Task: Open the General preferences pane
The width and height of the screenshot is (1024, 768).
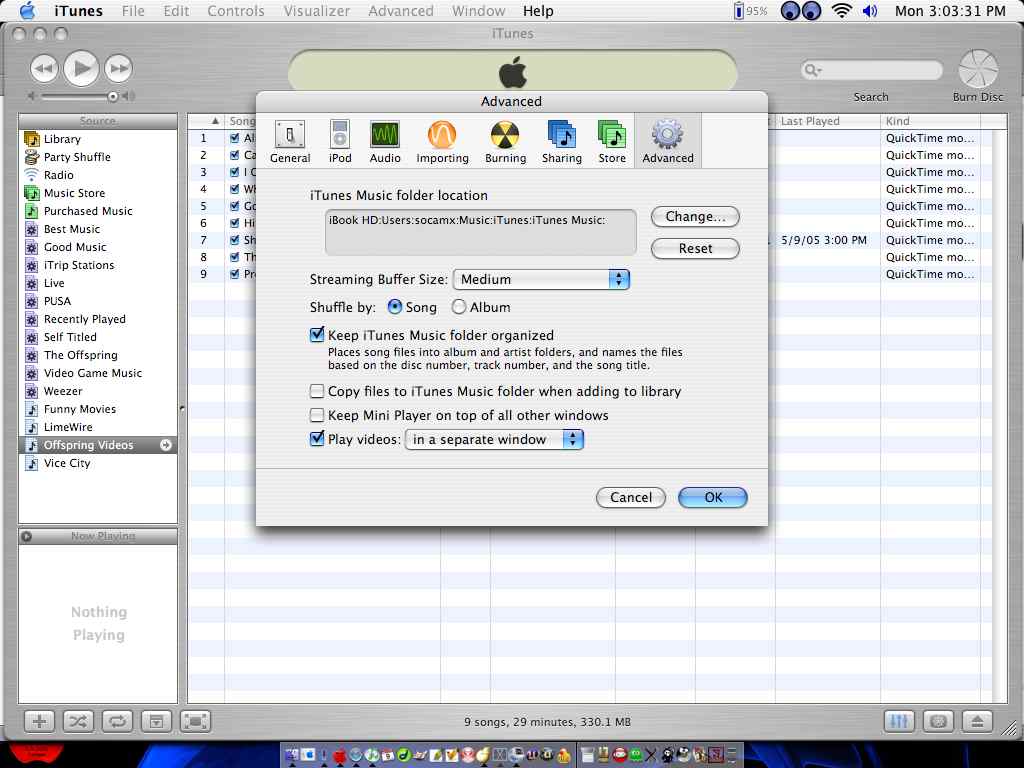Action: (290, 142)
